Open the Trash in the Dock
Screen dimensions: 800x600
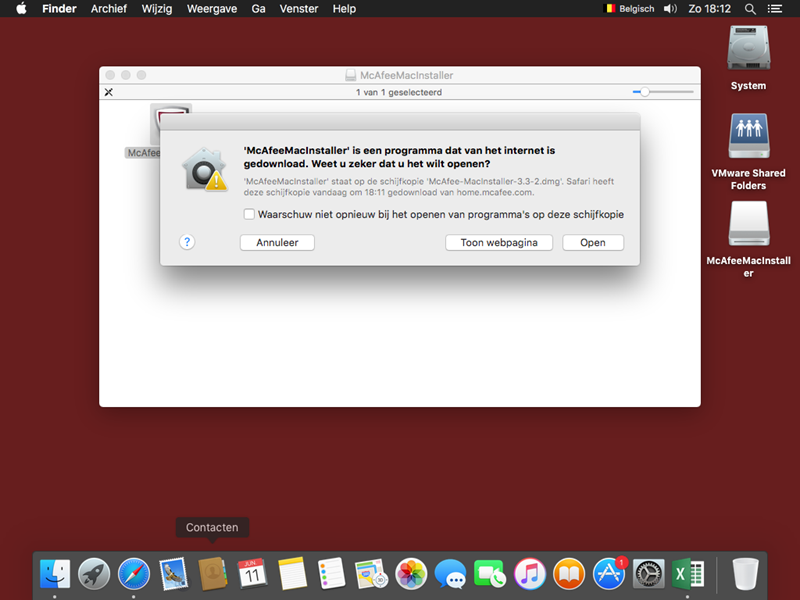coord(745,573)
